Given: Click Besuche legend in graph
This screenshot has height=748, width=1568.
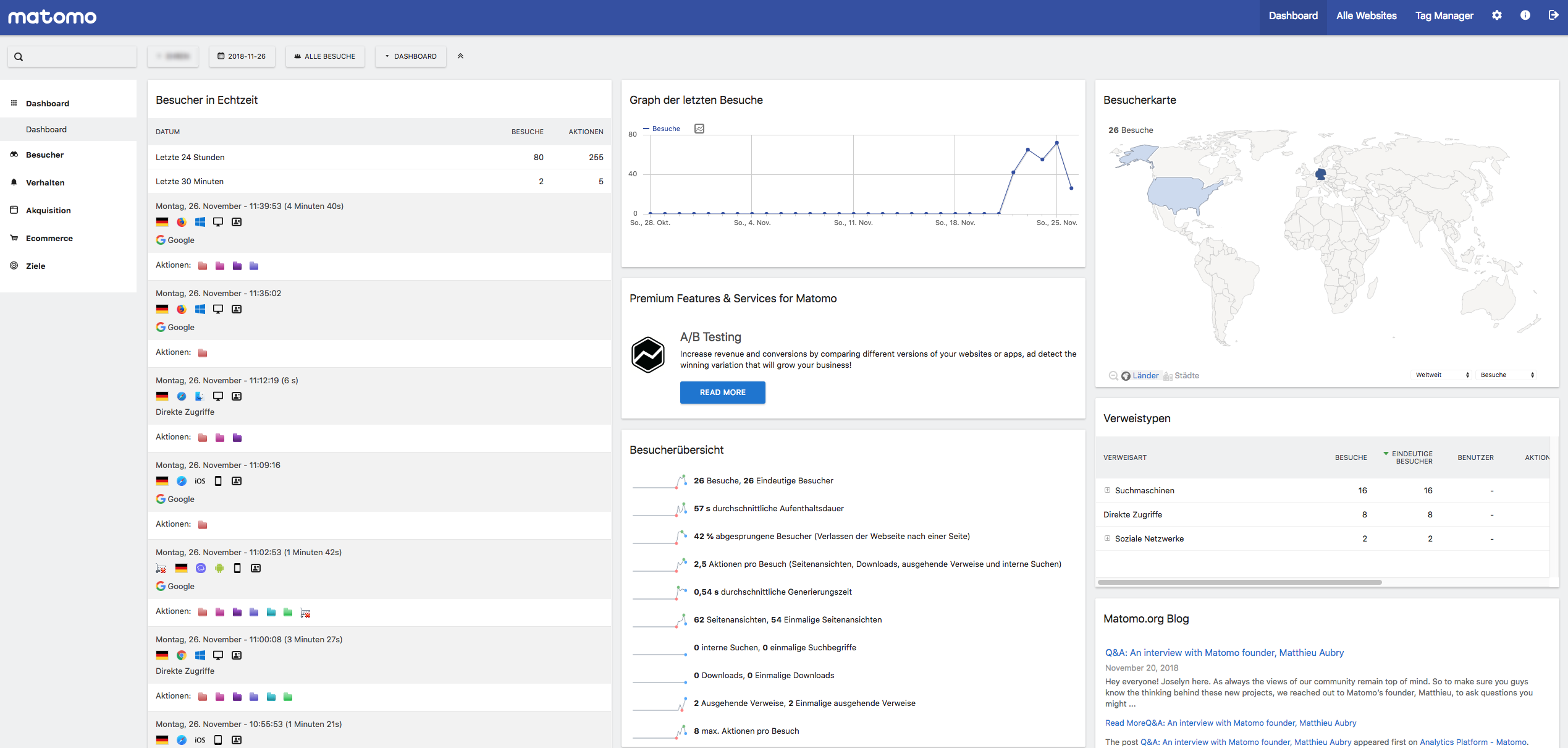Looking at the screenshot, I should pos(662,129).
